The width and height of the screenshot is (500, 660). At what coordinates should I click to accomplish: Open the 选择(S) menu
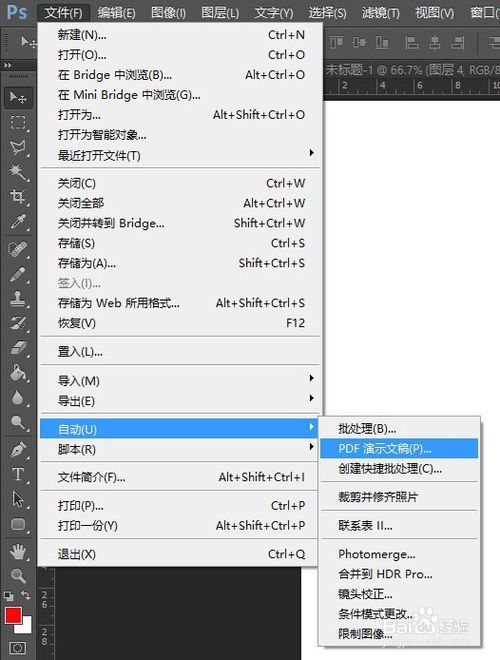[x=327, y=13]
